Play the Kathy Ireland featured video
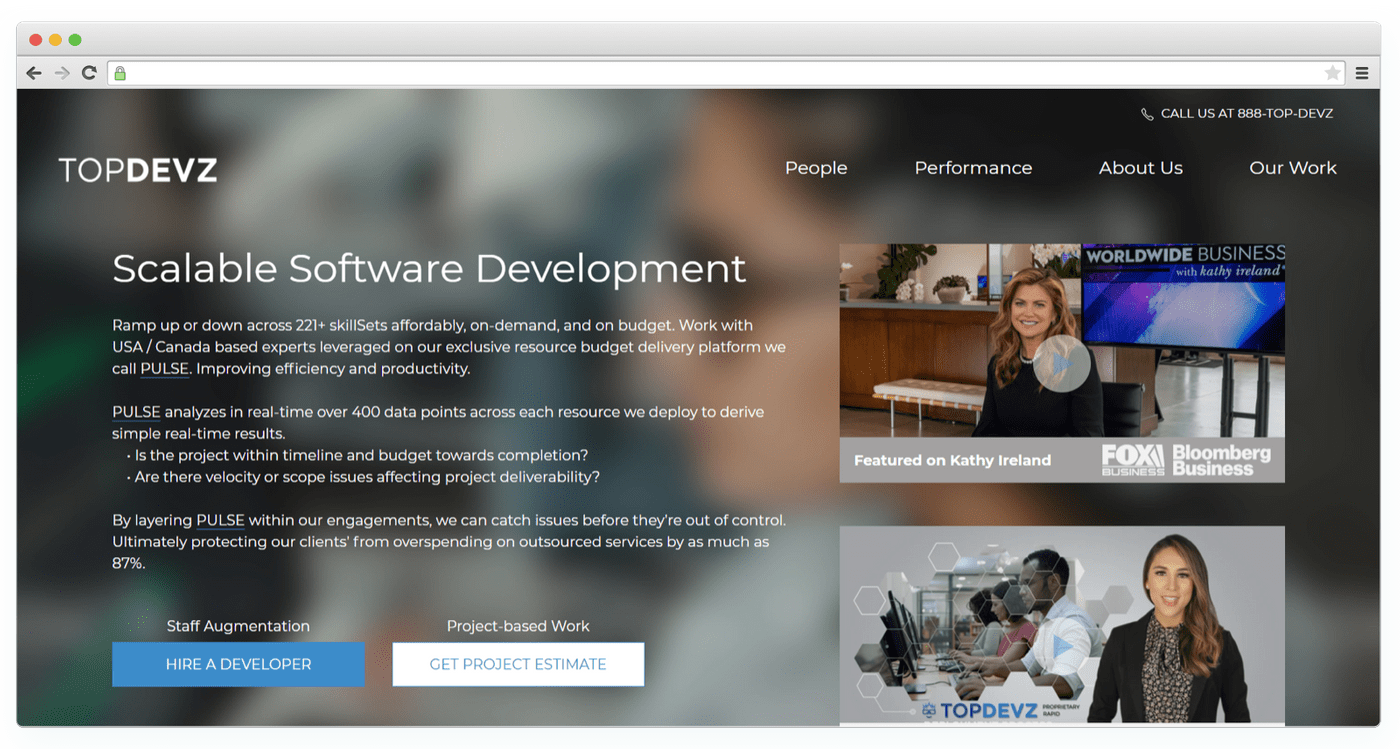Viewport: 1400px width, 749px height. pos(1062,363)
